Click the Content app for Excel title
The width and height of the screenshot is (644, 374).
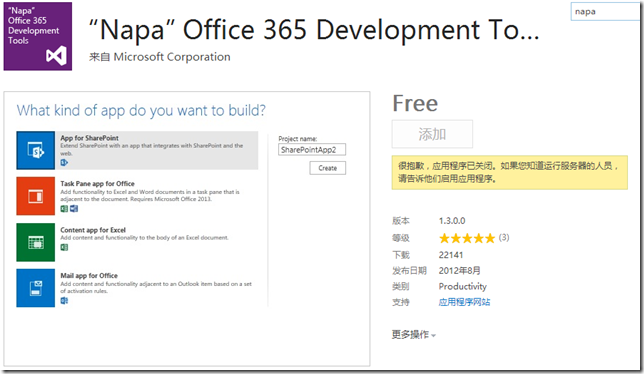[x=93, y=230]
